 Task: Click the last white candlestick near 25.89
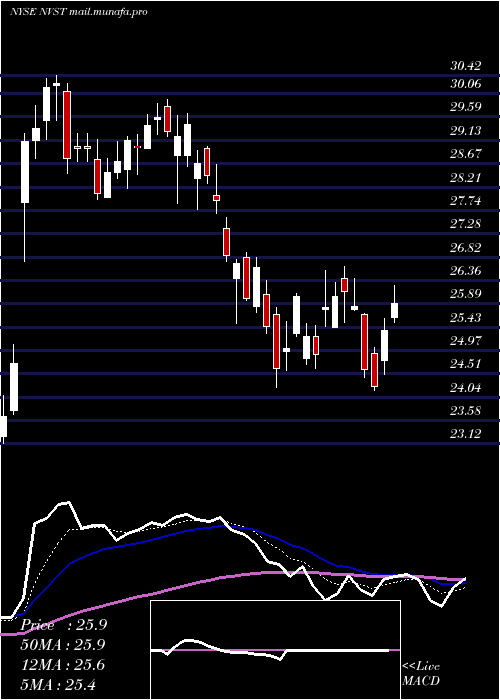[395, 310]
